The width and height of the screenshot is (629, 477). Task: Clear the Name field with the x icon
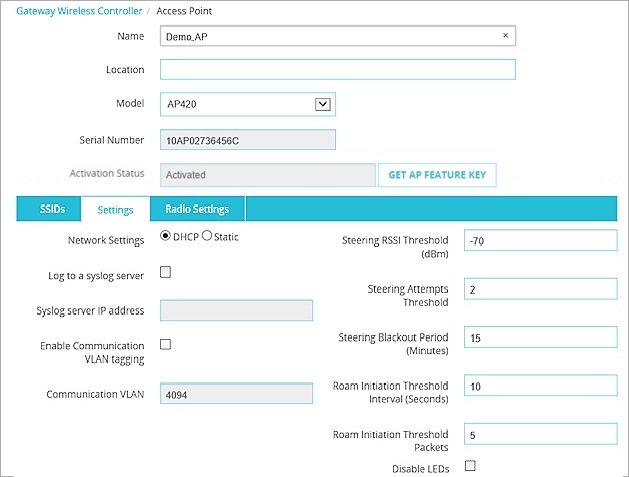tap(505, 35)
